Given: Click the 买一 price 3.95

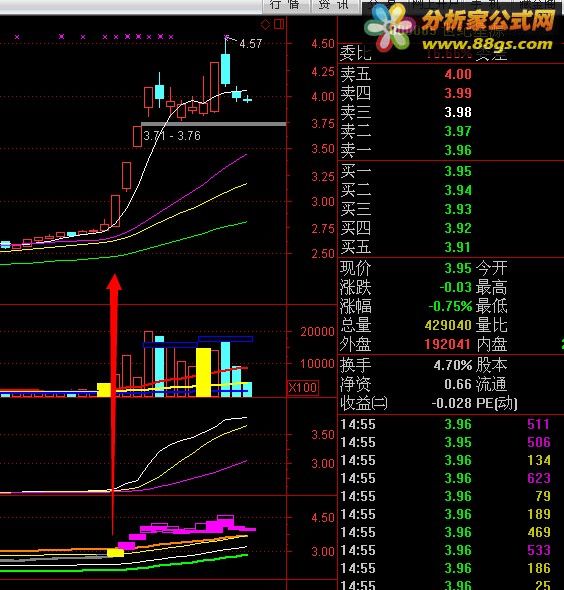Looking at the screenshot, I should 458,171.
